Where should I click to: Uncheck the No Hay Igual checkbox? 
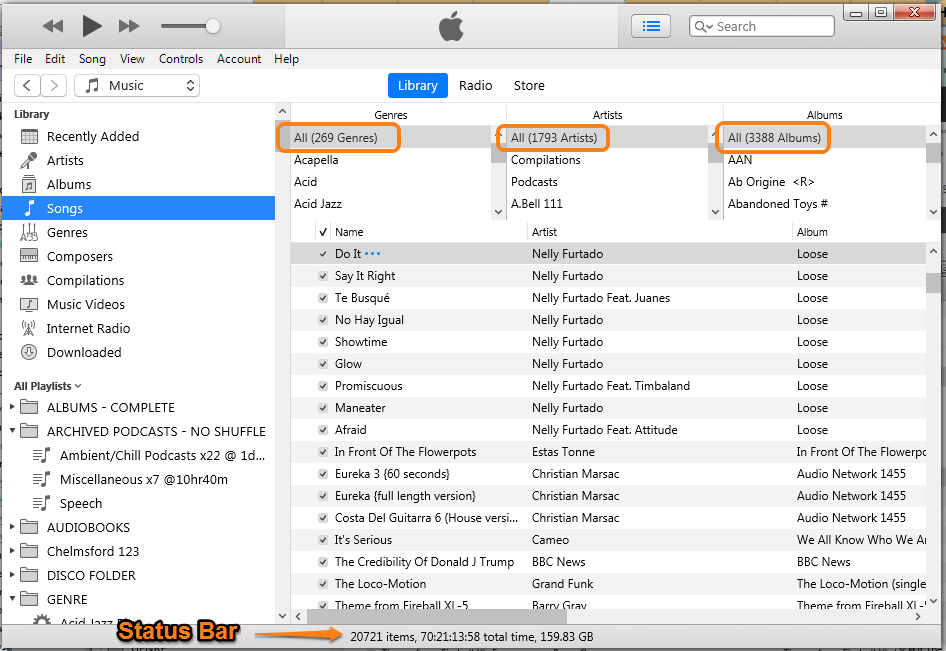click(323, 320)
